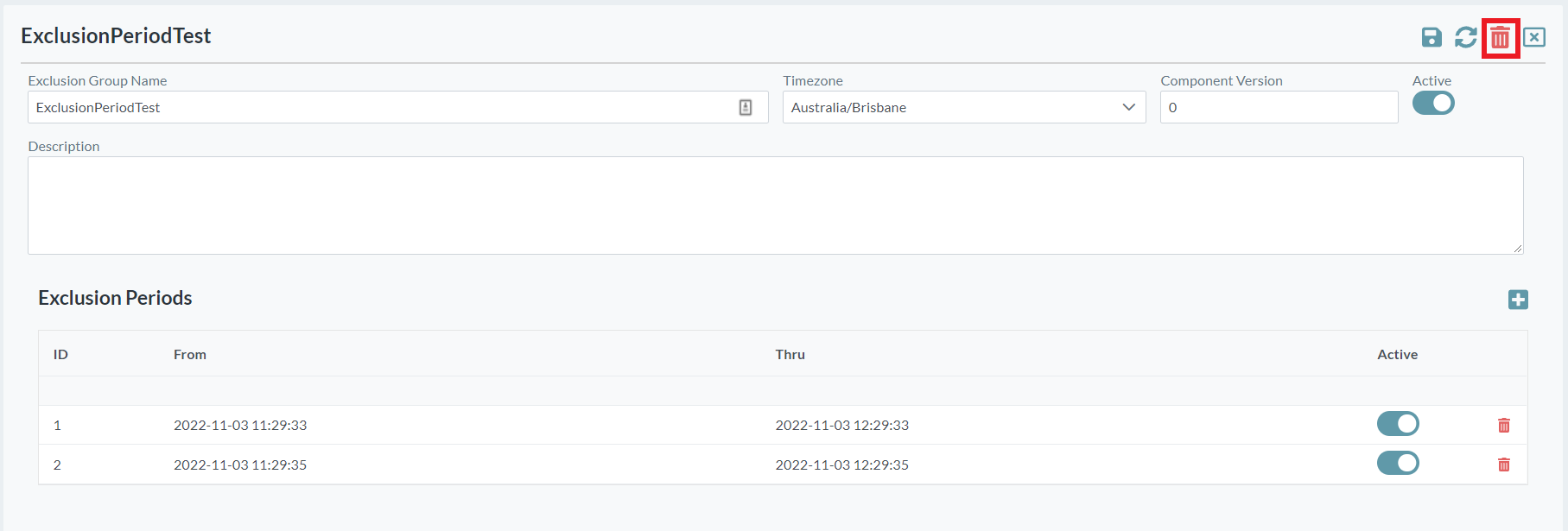Delete the ExclusionPeriodTest group via trash icon
The height and width of the screenshot is (531, 1568).
1500,38
